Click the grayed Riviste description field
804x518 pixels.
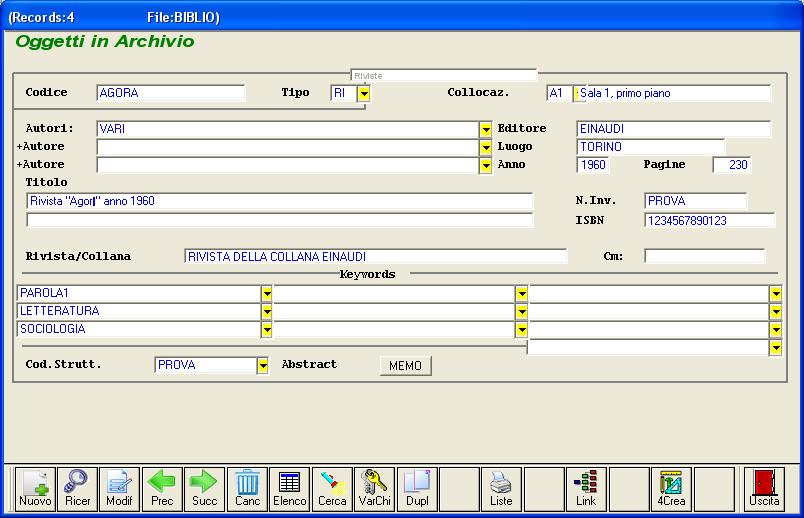tap(444, 75)
